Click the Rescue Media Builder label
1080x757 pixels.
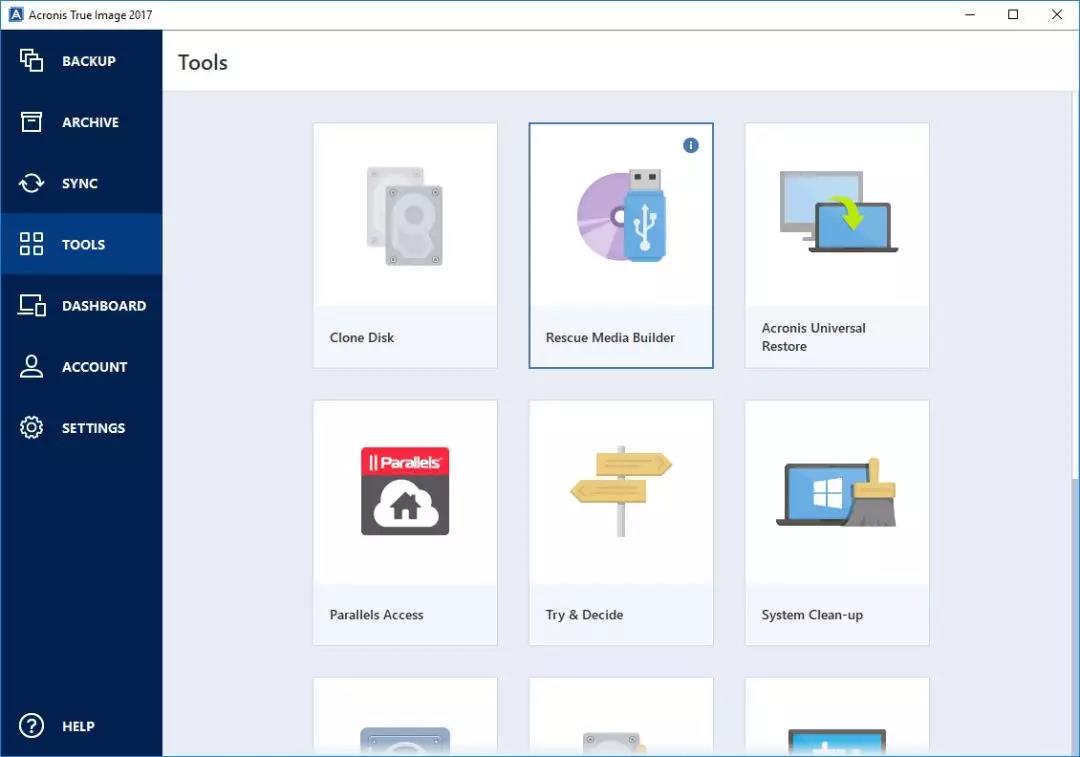pos(610,338)
